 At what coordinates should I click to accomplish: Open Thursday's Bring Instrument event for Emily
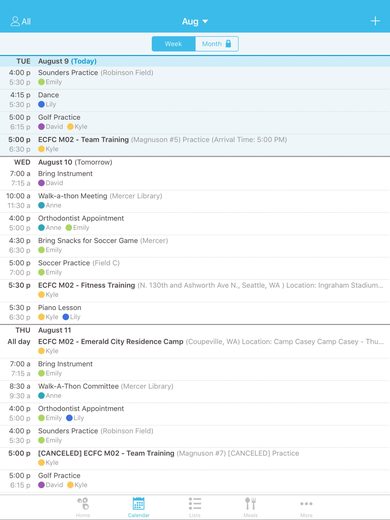coord(195,369)
